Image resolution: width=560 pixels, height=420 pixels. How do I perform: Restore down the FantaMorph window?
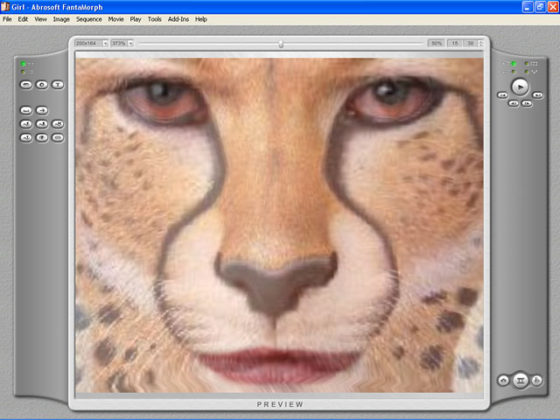(x=540, y=7)
